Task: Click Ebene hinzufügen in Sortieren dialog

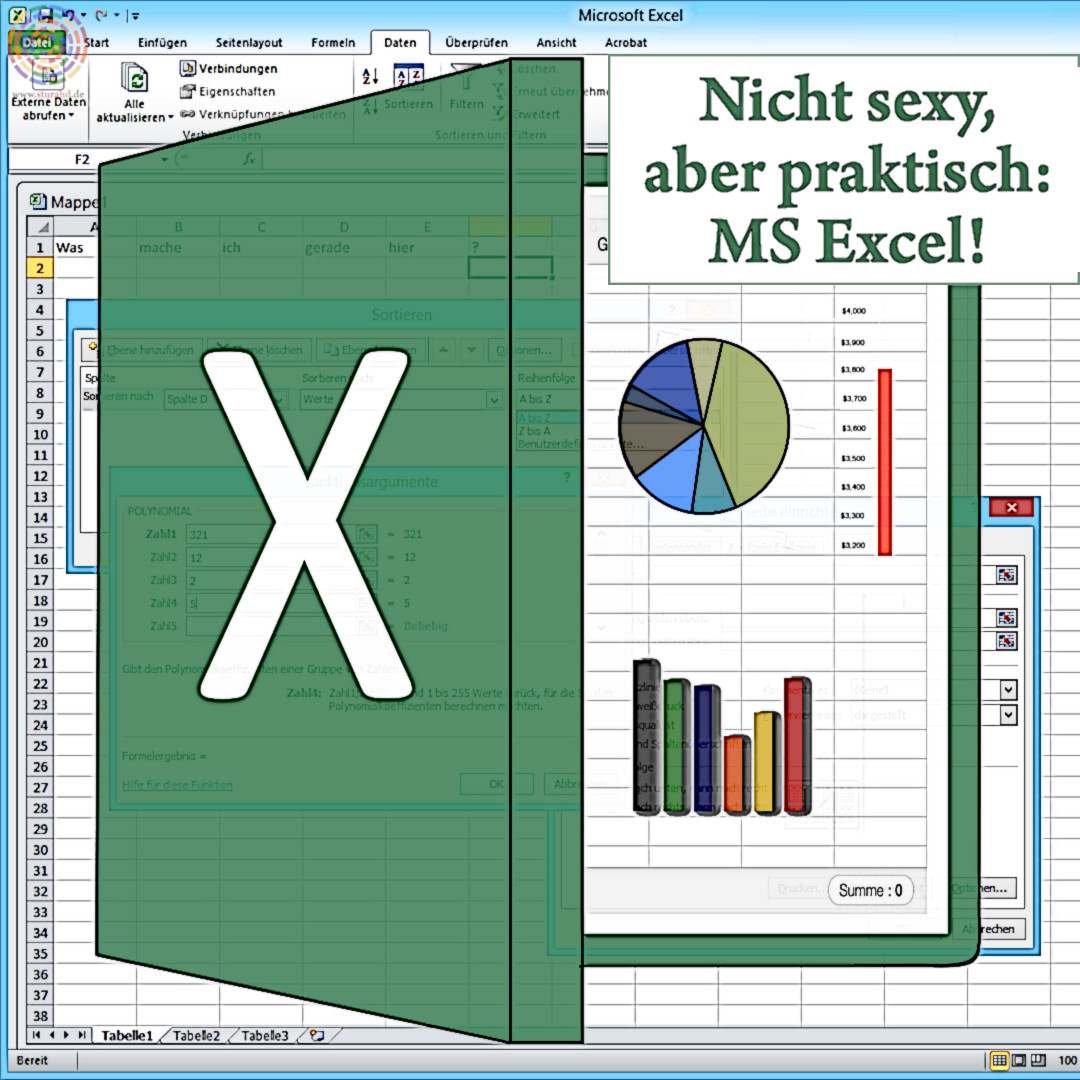Action: point(143,350)
